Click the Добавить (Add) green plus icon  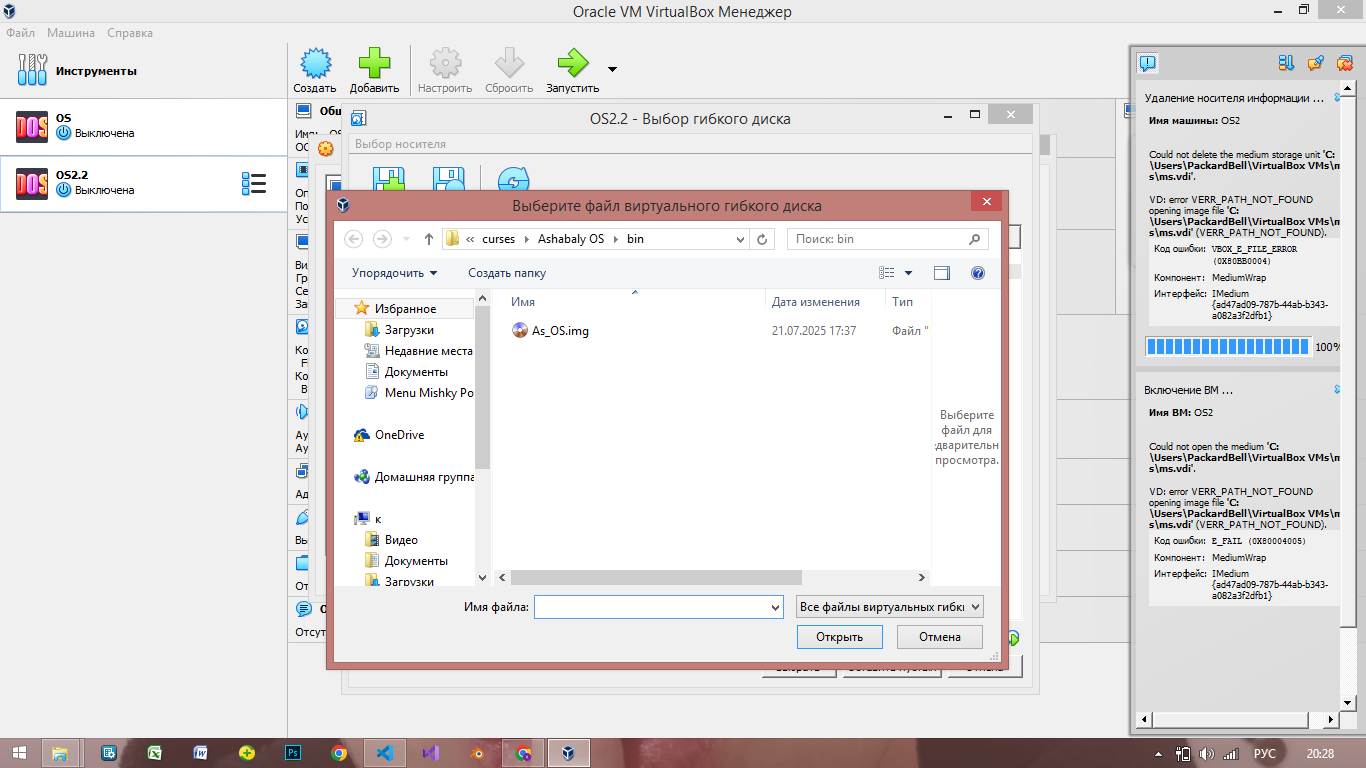[374, 64]
